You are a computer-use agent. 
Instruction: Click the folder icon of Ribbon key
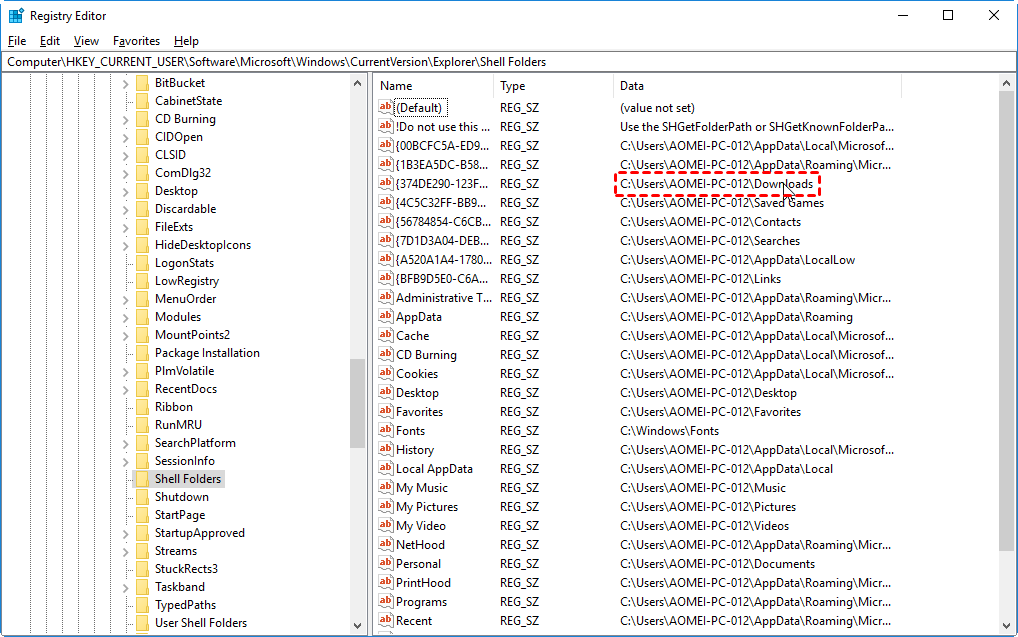[142, 406]
